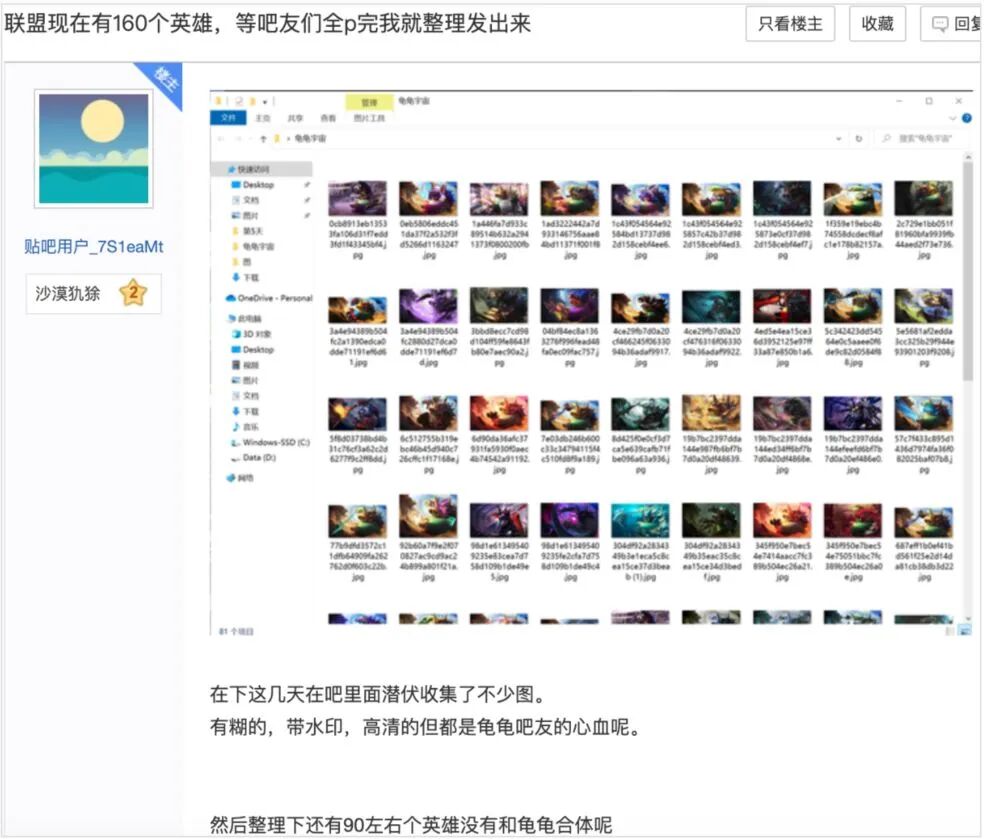Open the 图片工具 ribbon tab
Viewport: 984px width, 839px height.
click(x=369, y=118)
